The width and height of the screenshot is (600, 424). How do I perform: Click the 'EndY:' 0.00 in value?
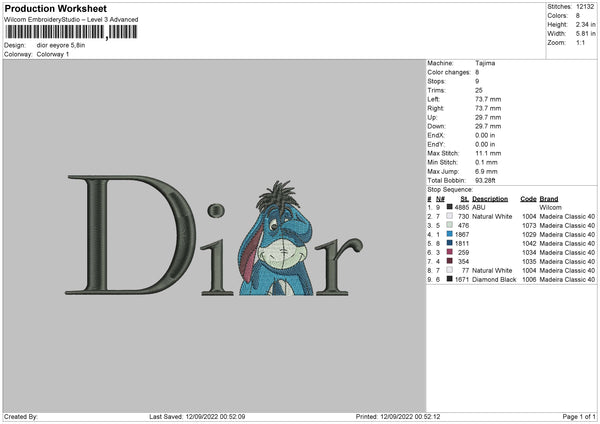point(485,144)
